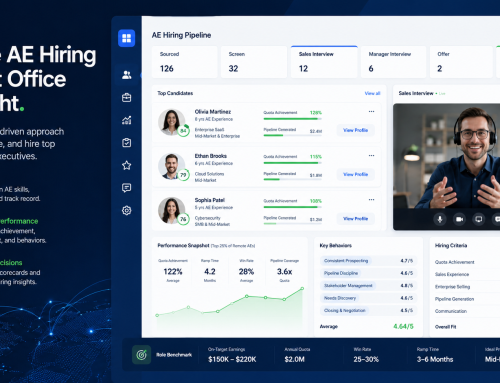Click View all in Top Candidates
The image size is (500, 383).
pyautogui.click(x=372, y=93)
